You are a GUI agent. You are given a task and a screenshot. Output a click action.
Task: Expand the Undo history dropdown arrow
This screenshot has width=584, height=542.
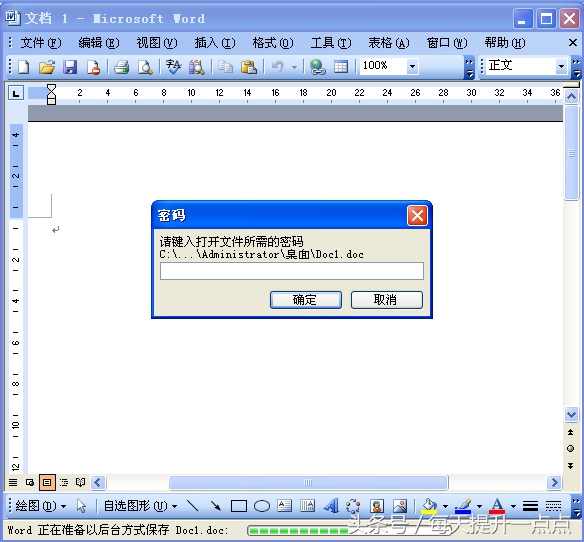point(295,67)
